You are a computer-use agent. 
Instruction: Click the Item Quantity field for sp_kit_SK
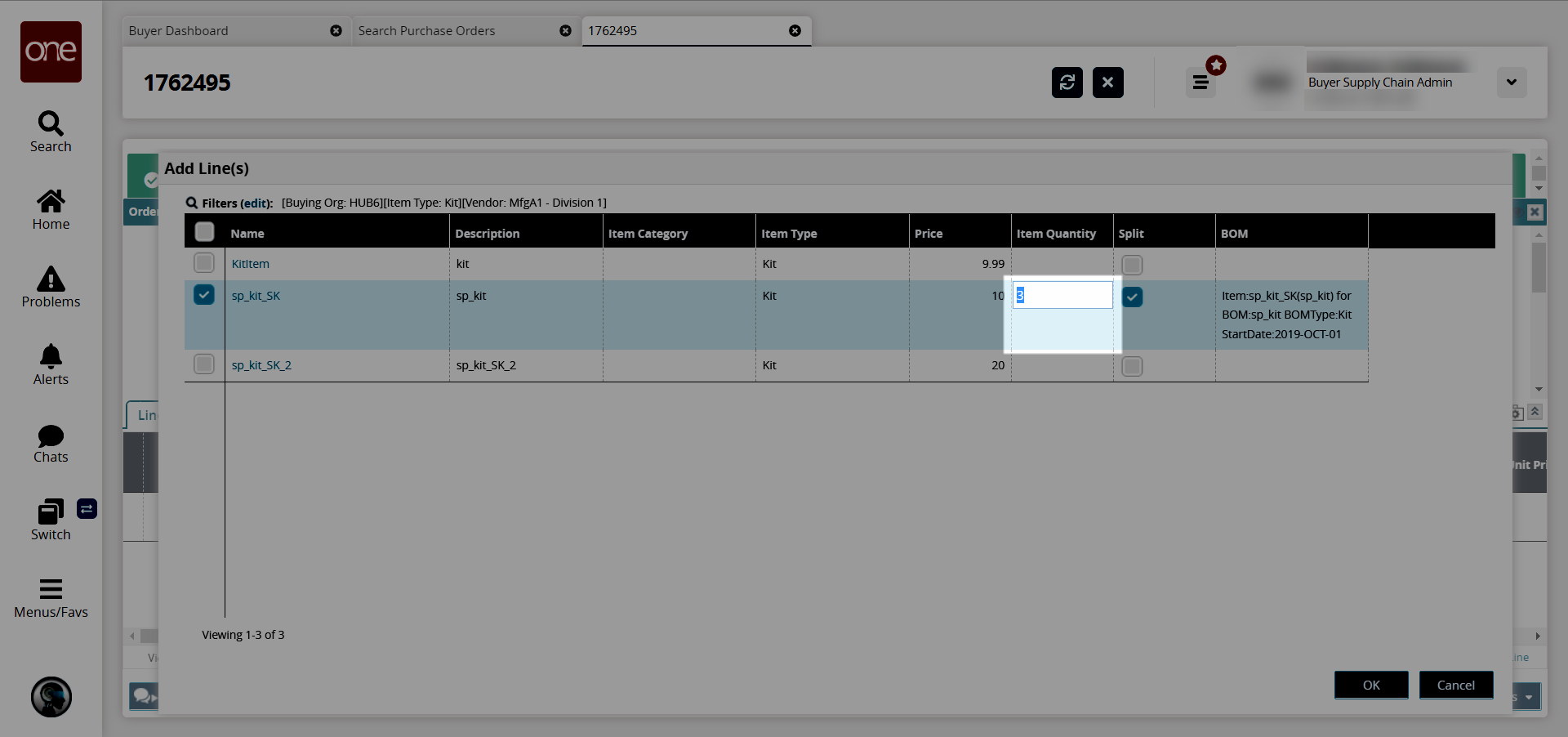pyautogui.click(x=1062, y=295)
